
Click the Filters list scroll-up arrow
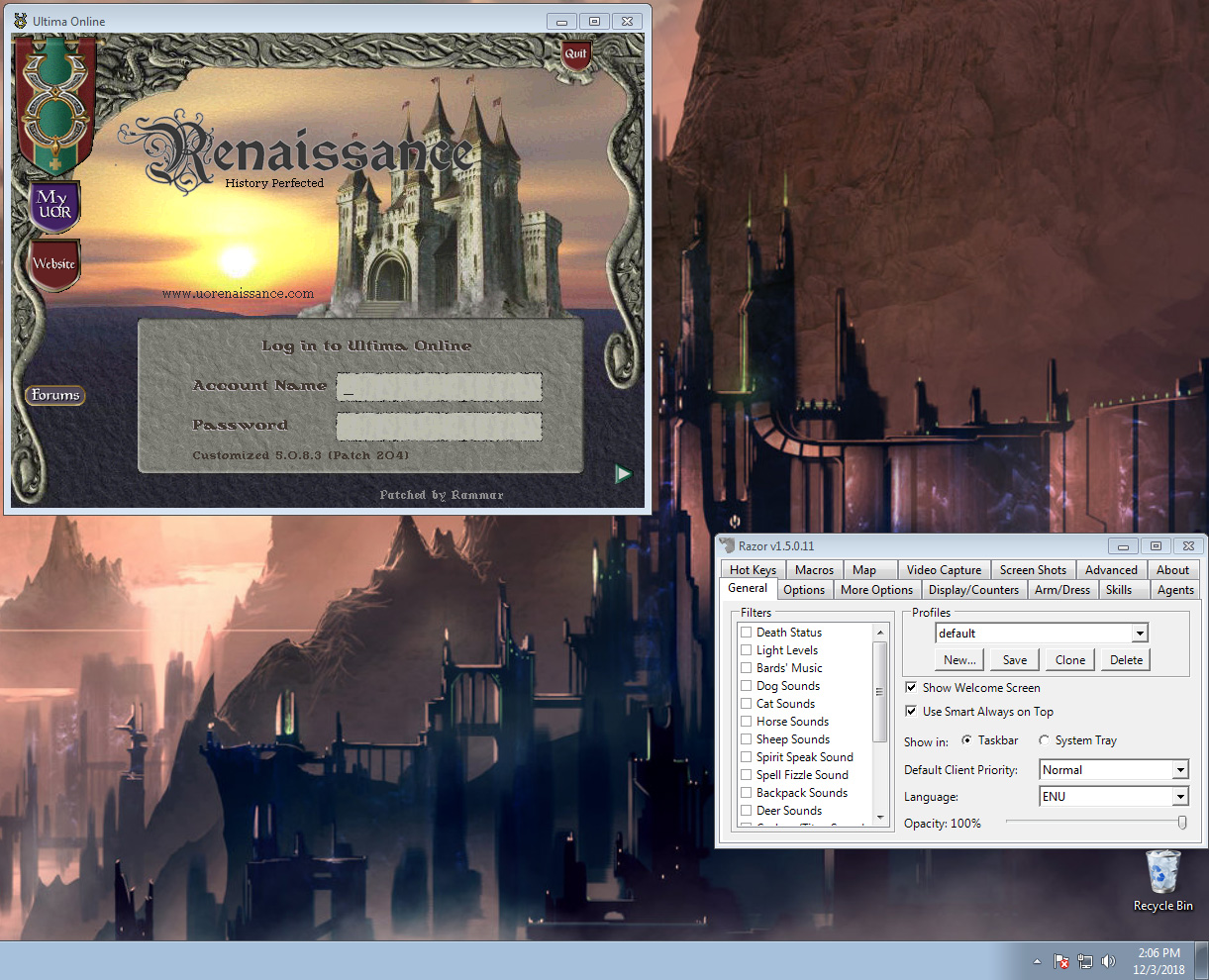click(879, 632)
